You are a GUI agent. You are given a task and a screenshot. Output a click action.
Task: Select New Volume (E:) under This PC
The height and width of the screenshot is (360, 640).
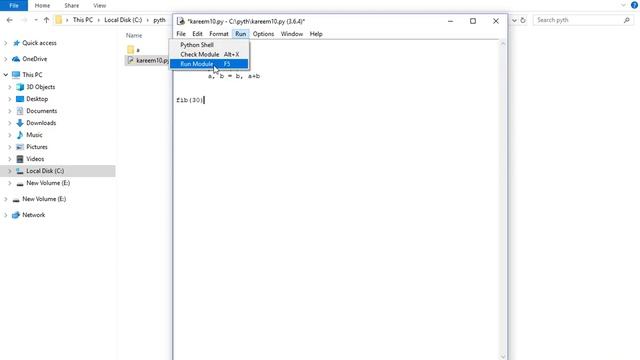48,183
